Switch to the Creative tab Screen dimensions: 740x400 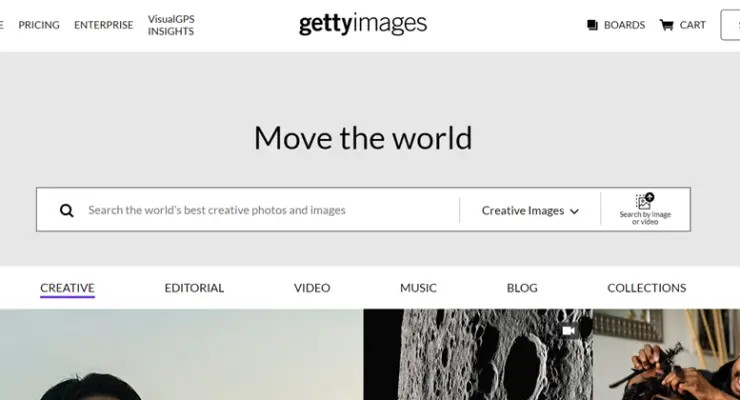pos(67,288)
